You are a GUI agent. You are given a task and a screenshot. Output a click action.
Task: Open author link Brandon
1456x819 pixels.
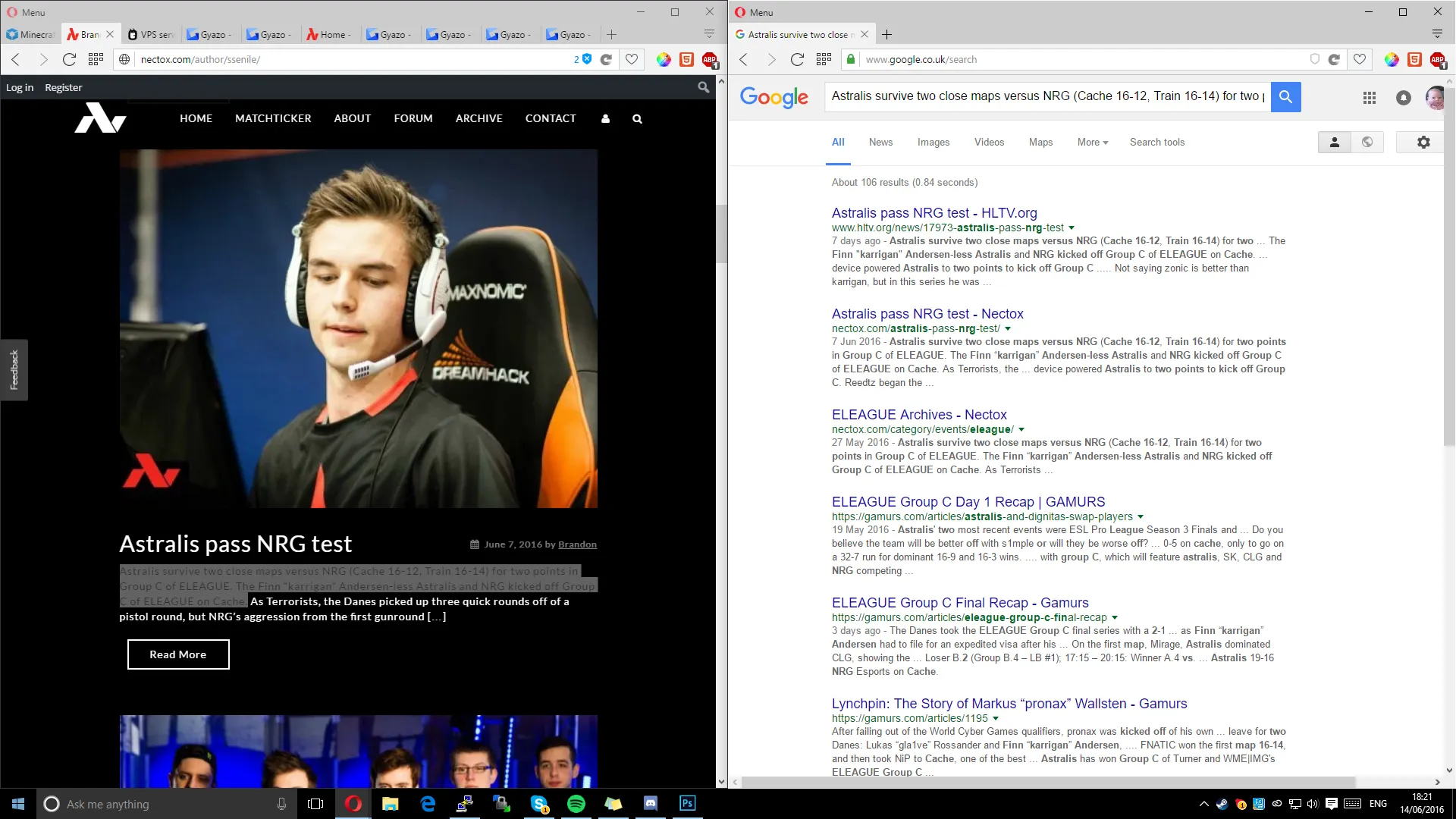click(x=577, y=544)
